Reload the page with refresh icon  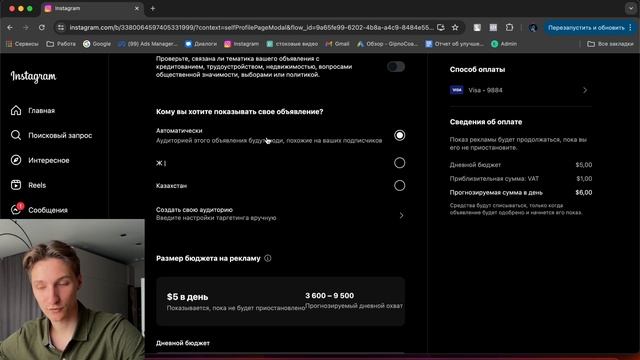pyautogui.click(x=42, y=27)
